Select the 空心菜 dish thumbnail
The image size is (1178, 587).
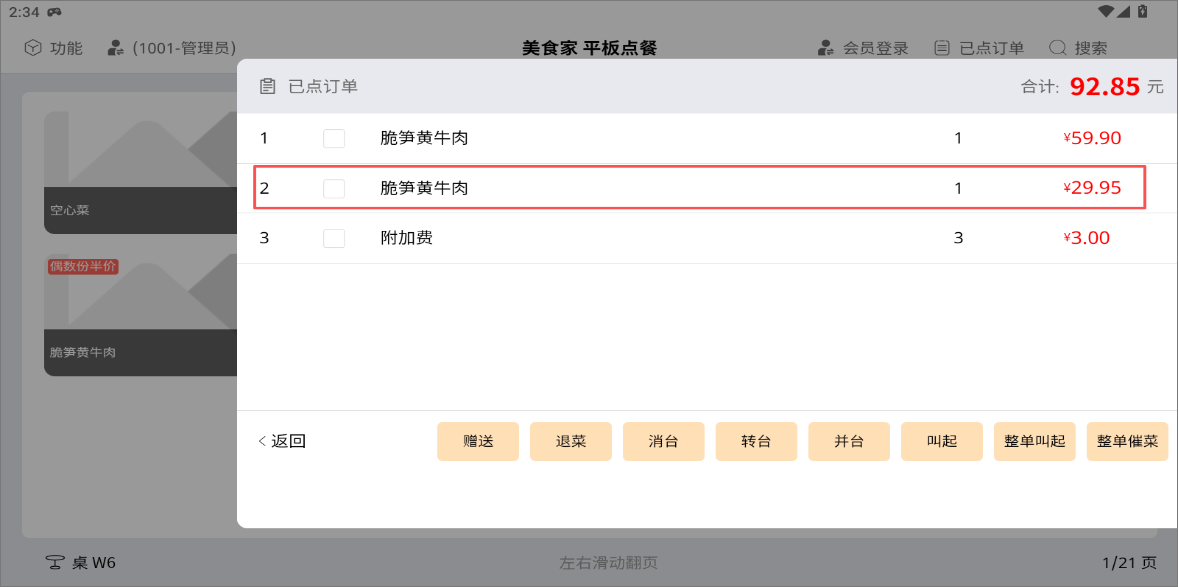[140, 172]
